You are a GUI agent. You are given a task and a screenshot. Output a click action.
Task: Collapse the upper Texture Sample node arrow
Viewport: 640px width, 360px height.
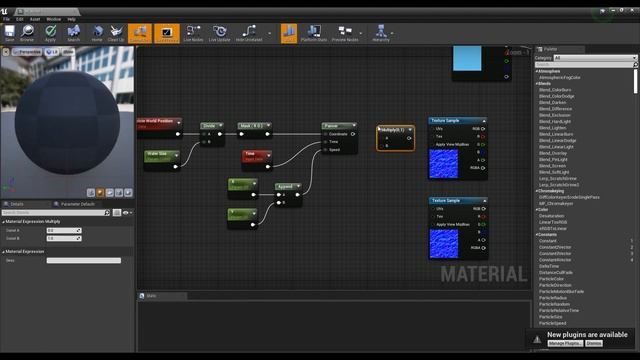click(x=484, y=121)
